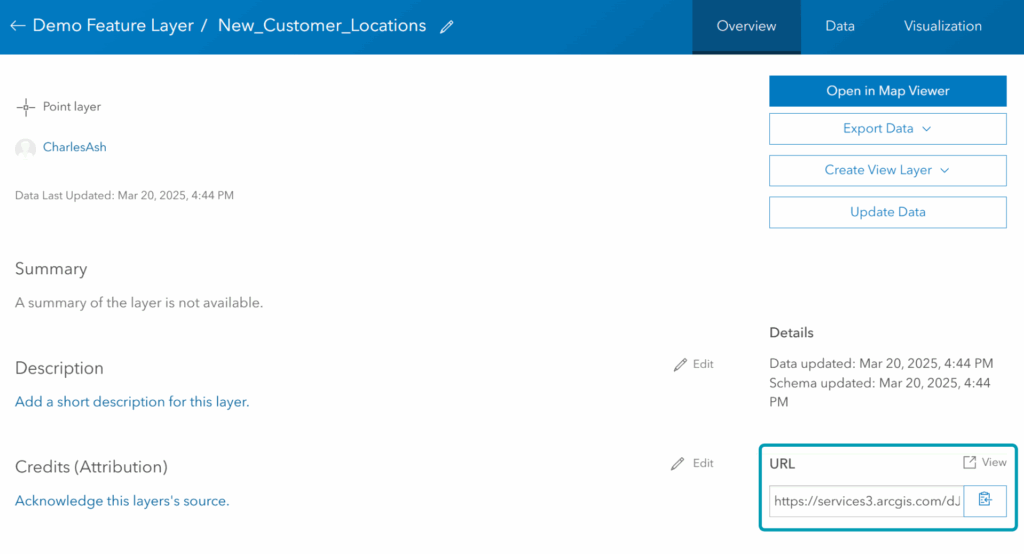Image resolution: width=1024 pixels, height=554 pixels.
Task: Click Open in Map Viewer
Action: [888, 91]
